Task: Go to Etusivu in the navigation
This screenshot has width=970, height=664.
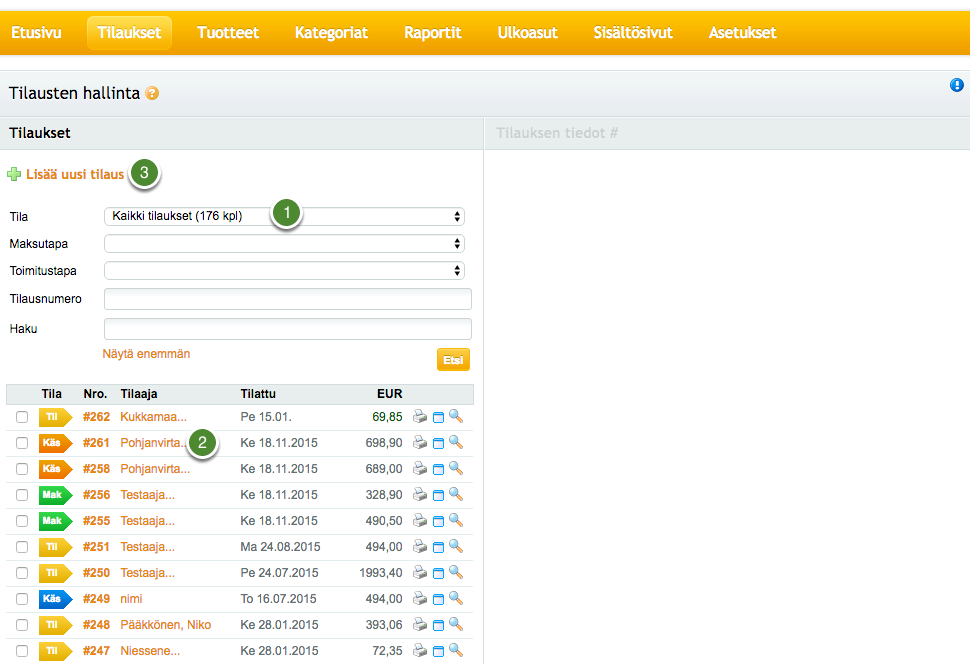Action: [x=36, y=33]
